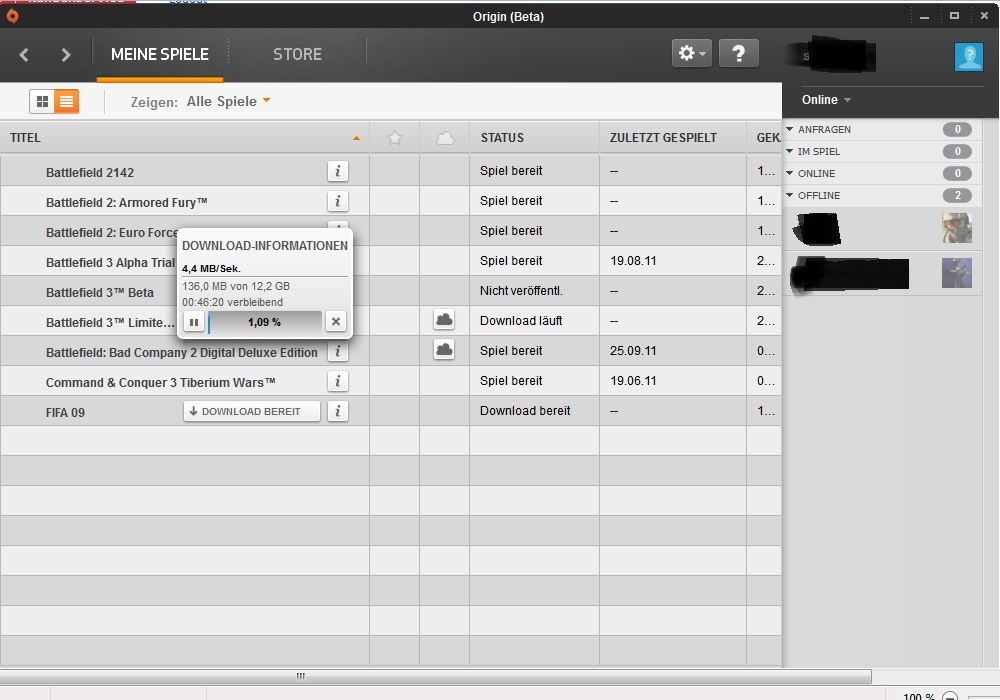Viewport: 1000px width, 700px height.
Task: Click cloud icon in Bad Company 2 row
Action: [x=445, y=350]
